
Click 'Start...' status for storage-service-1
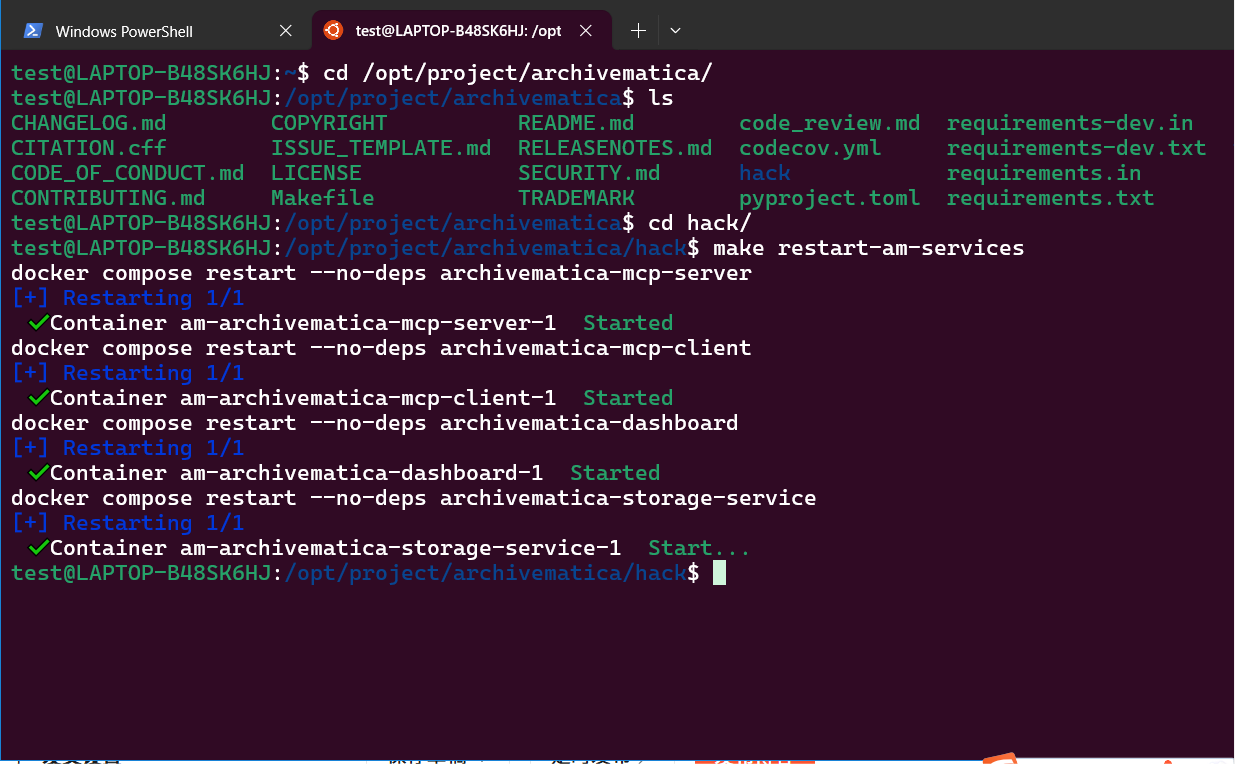pyautogui.click(x=699, y=548)
